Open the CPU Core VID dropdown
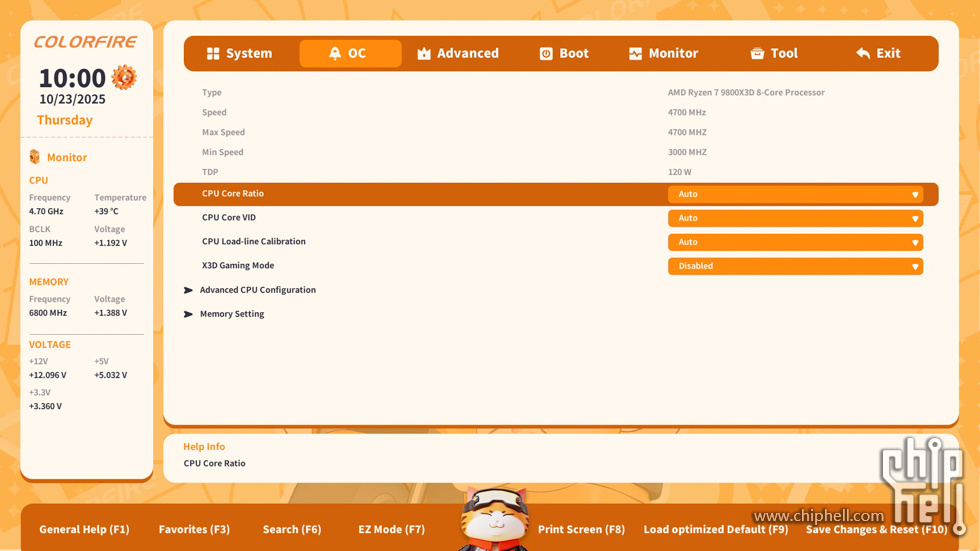 (x=795, y=218)
